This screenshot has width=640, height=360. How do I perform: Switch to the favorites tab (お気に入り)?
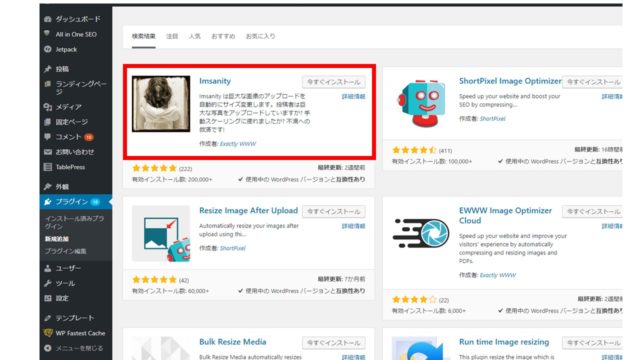(260, 36)
